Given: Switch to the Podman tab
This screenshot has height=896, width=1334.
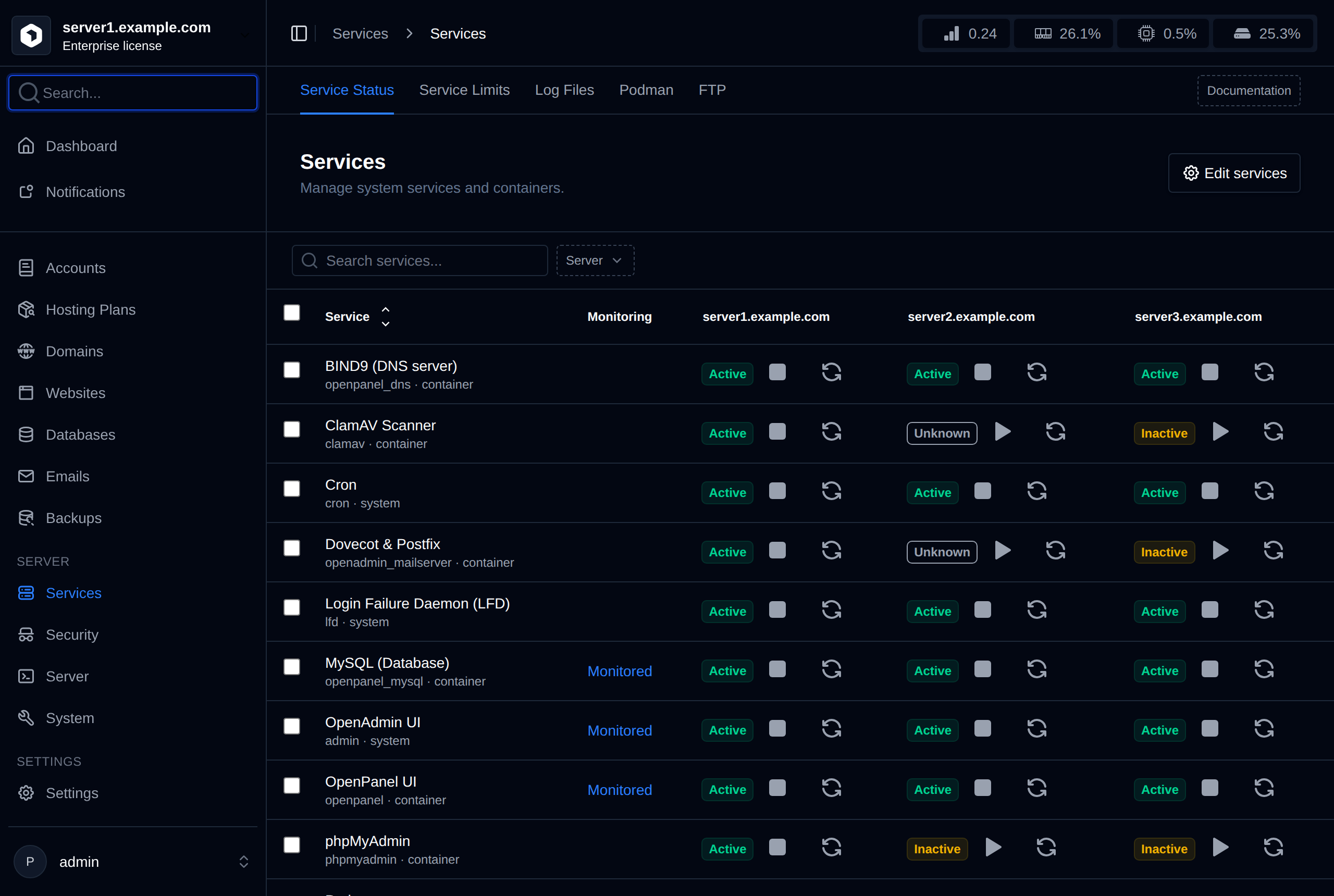Looking at the screenshot, I should [646, 90].
